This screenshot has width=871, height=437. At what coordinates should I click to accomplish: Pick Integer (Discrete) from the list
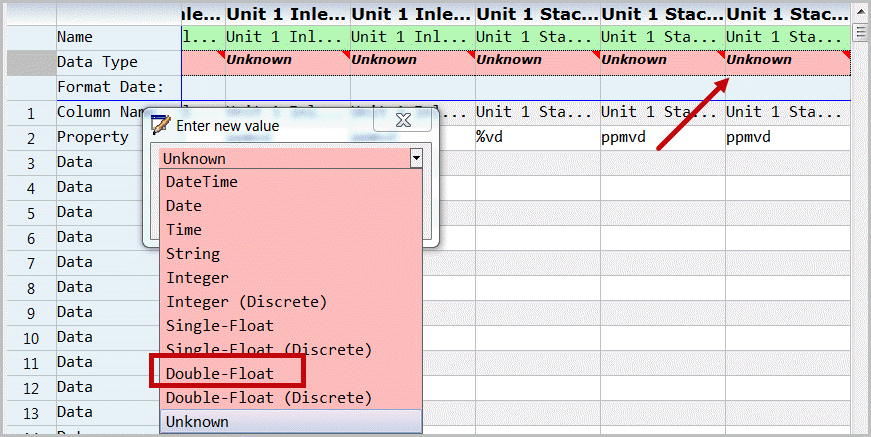(246, 302)
